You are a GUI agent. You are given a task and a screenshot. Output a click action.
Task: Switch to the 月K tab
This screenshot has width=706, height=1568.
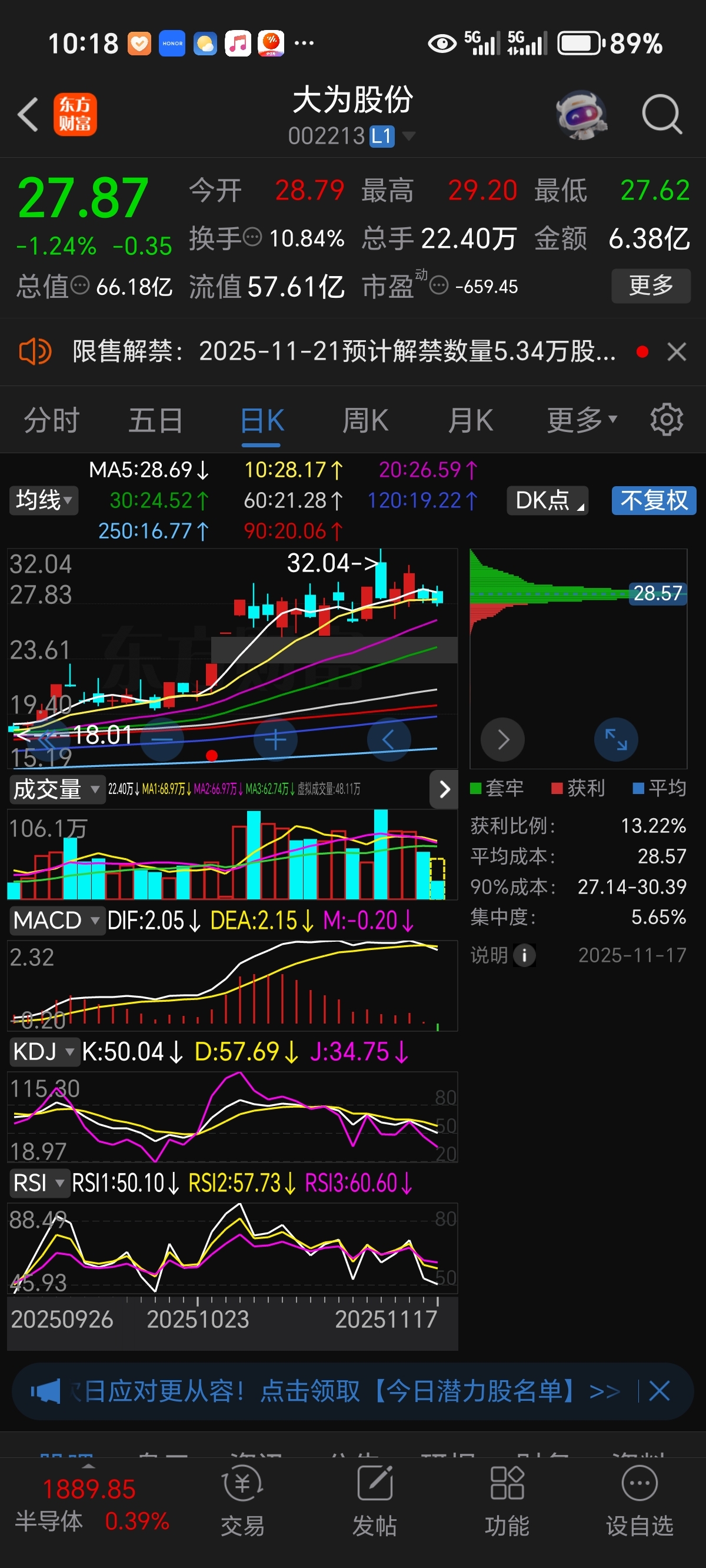click(470, 420)
